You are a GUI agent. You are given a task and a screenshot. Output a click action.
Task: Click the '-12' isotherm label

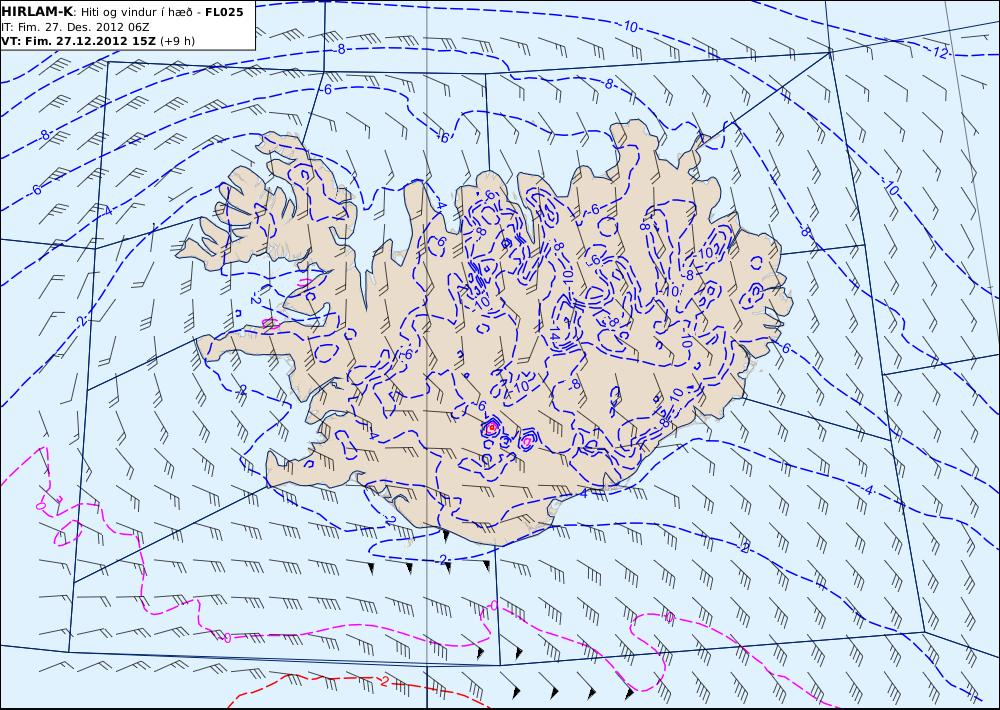click(x=939, y=53)
